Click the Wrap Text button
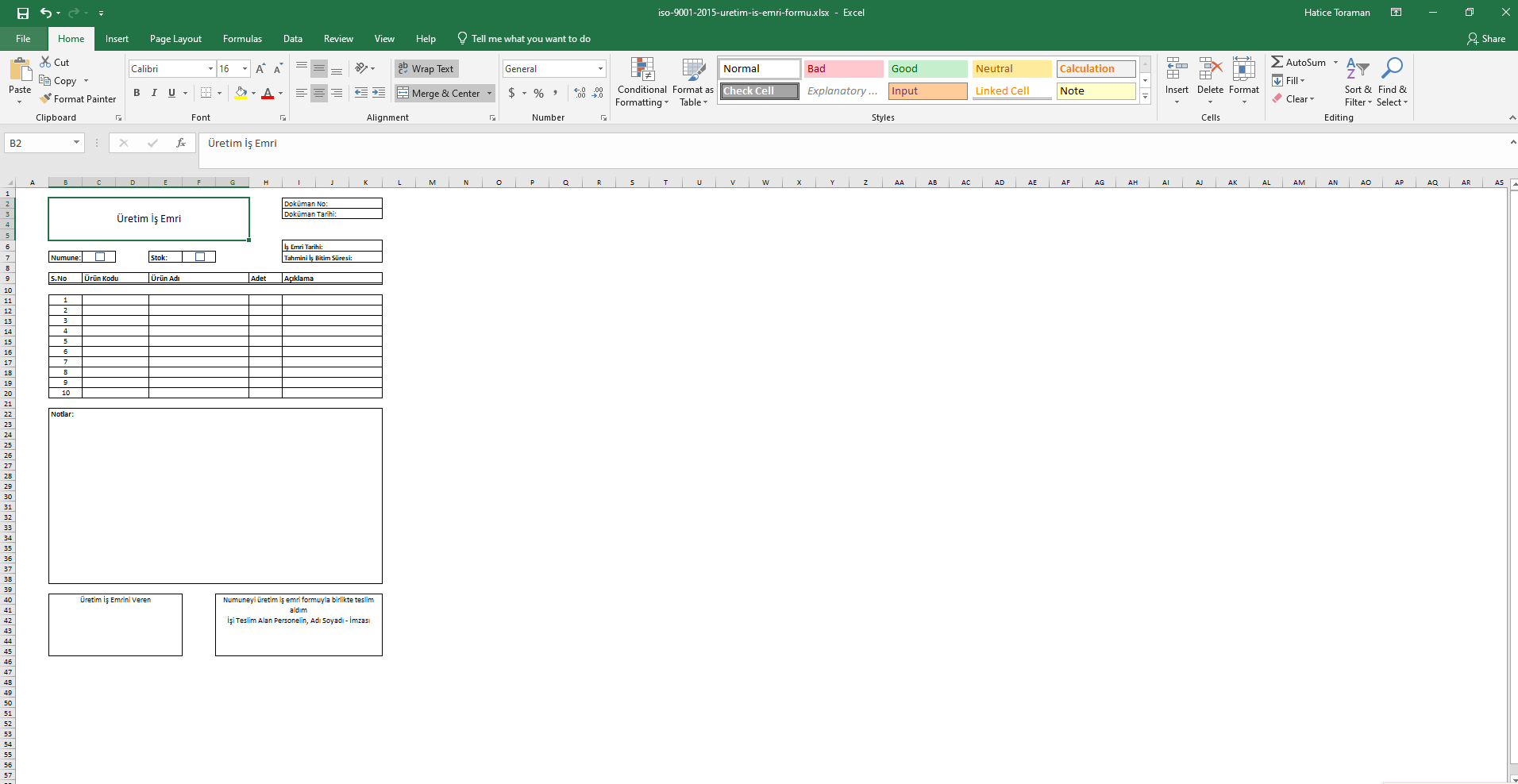 tap(426, 69)
